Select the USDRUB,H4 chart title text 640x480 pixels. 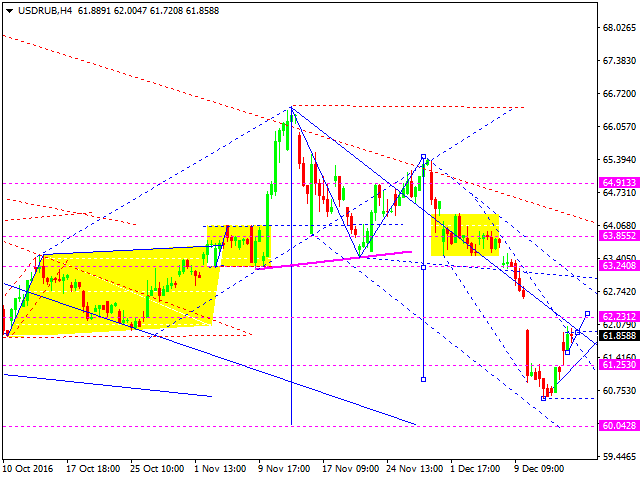(x=45, y=11)
